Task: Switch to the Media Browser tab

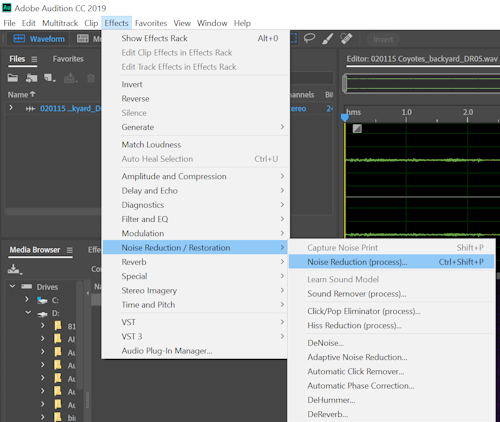Action: click(x=35, y=250)
